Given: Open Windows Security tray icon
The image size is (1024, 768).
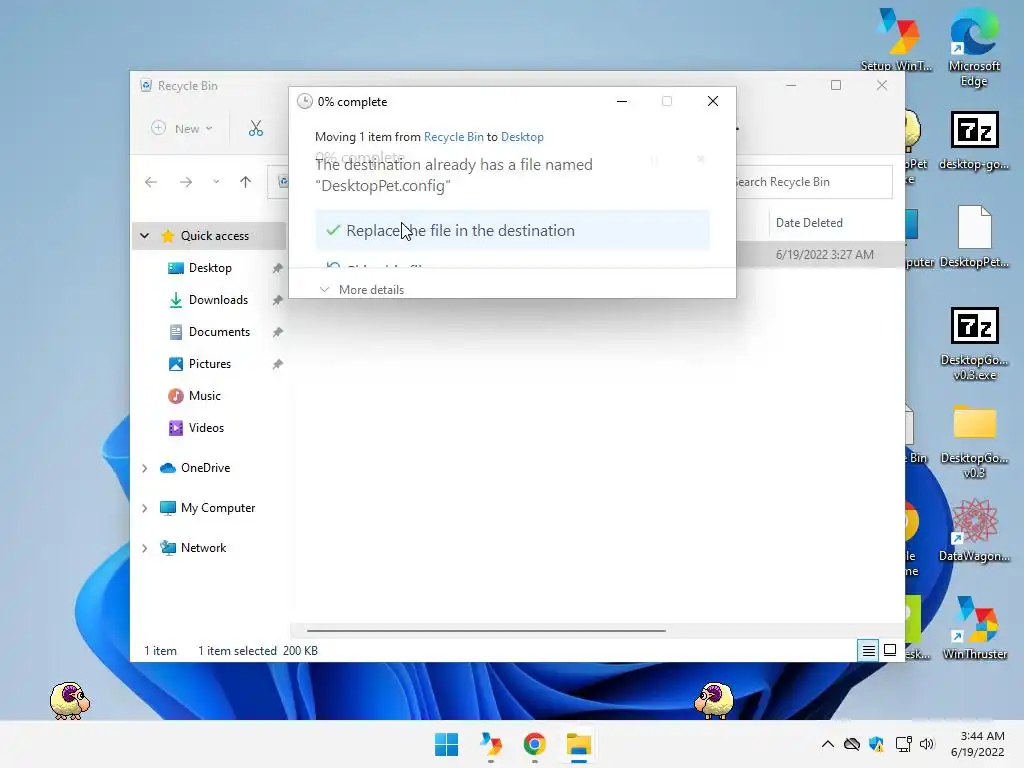Looking at the screenshot, I should (876, 744).
